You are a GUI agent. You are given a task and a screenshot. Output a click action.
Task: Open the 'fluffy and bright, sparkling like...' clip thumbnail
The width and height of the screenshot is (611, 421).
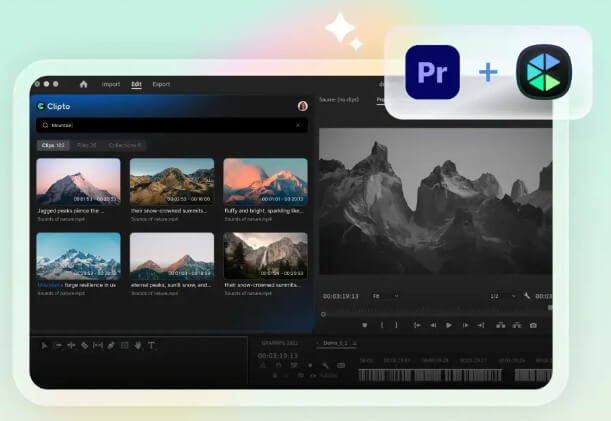pos(265,181)
